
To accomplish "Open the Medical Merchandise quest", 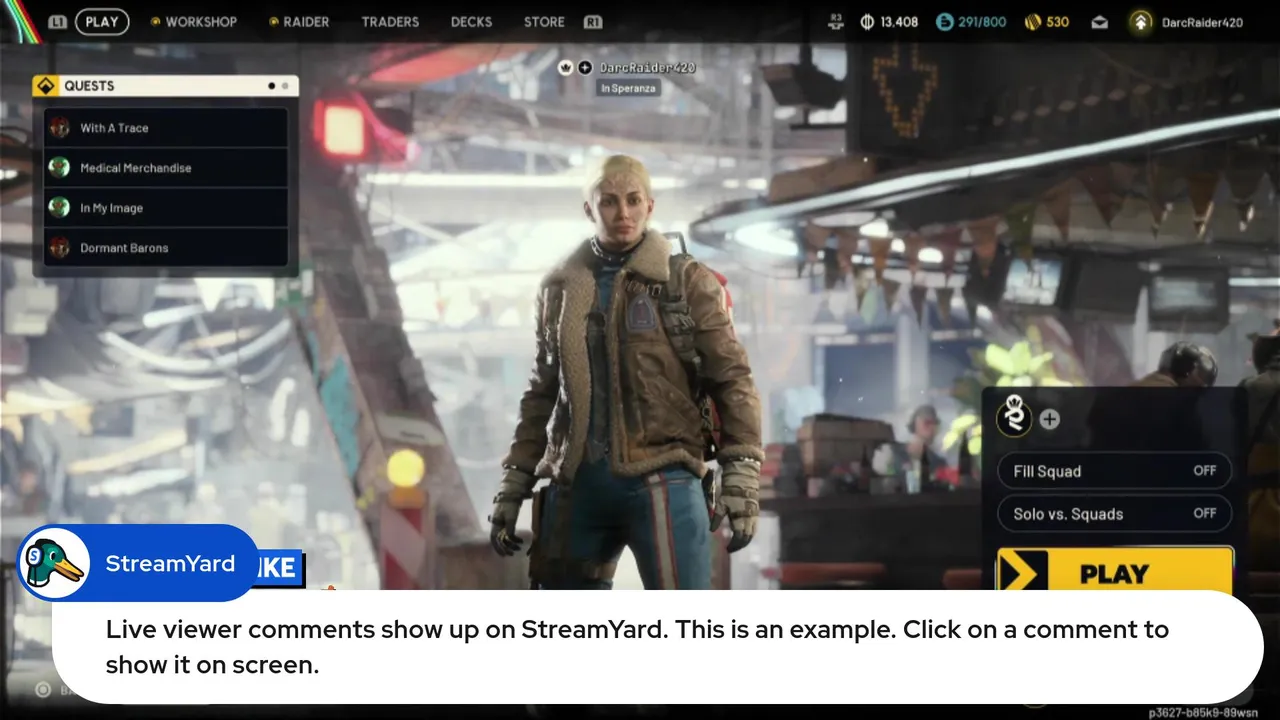I will pos(166,168).
